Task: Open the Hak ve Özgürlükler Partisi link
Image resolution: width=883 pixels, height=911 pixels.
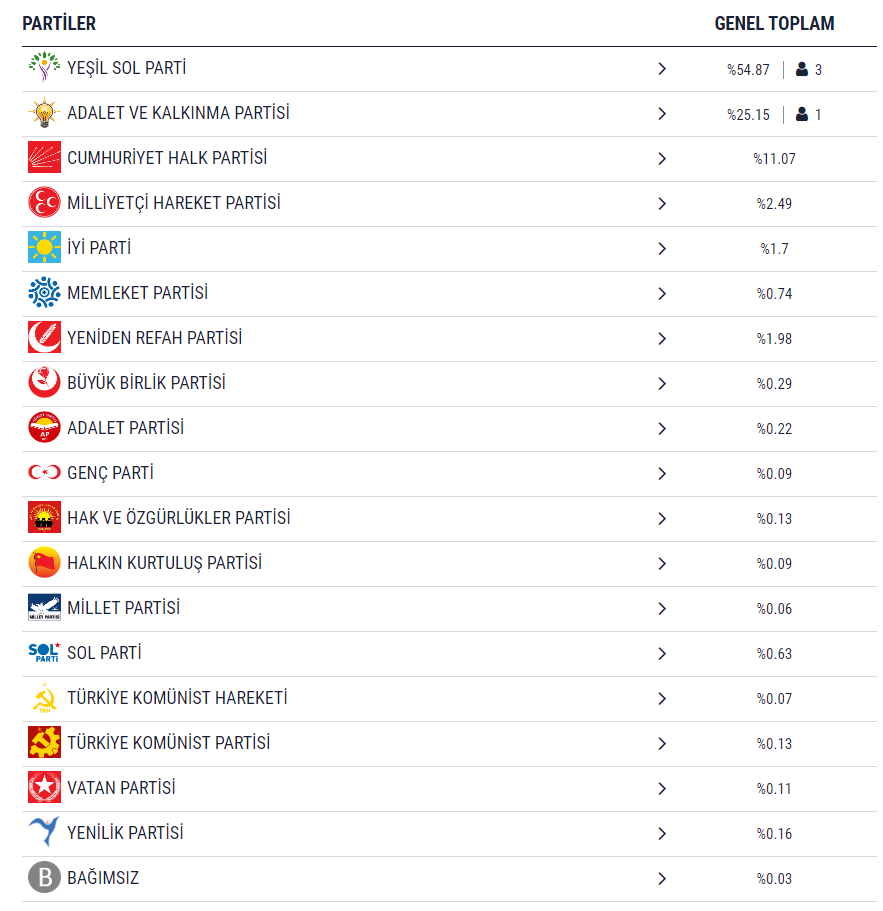Action: (178, 518)
